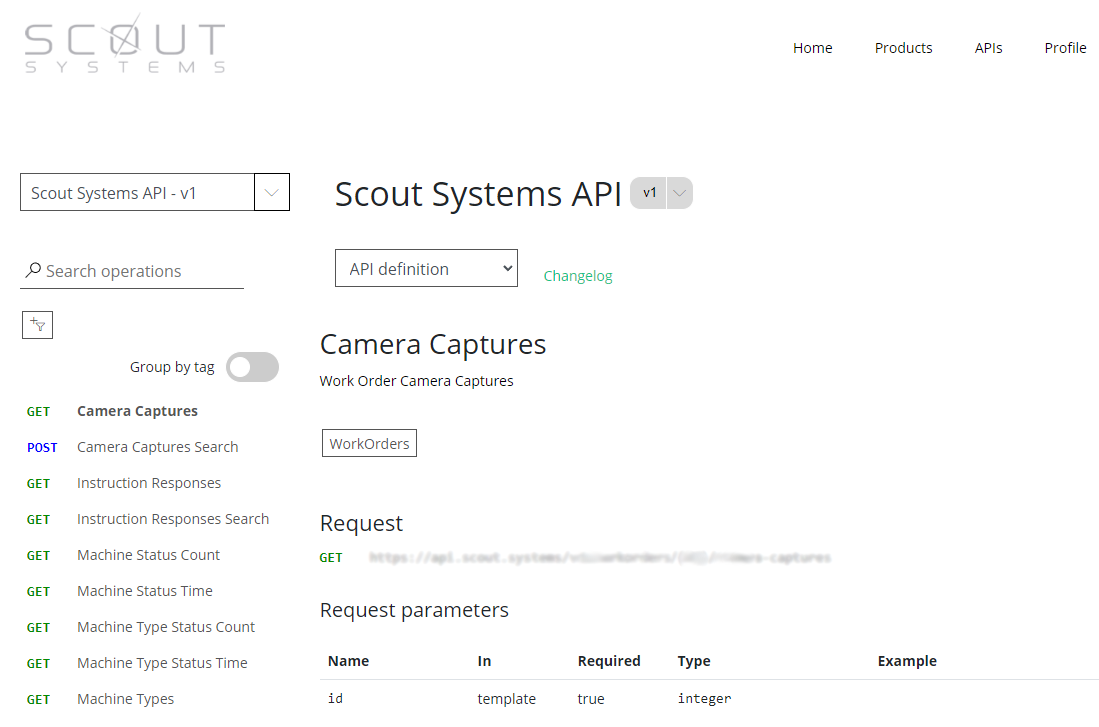
Task: Focus the Search operations field
Action: [x=140, y=271]
